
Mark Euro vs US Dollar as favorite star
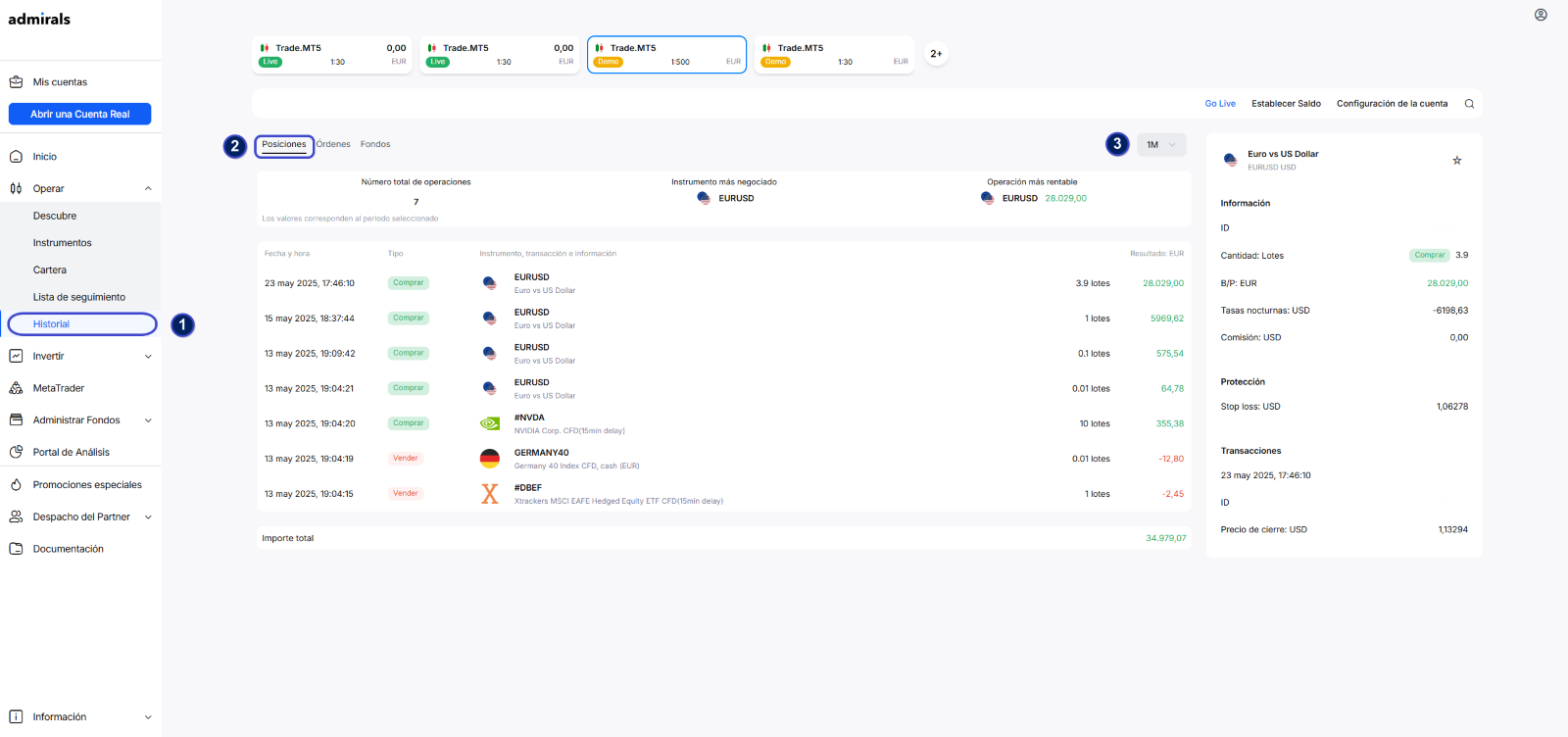coord(1457,161)
